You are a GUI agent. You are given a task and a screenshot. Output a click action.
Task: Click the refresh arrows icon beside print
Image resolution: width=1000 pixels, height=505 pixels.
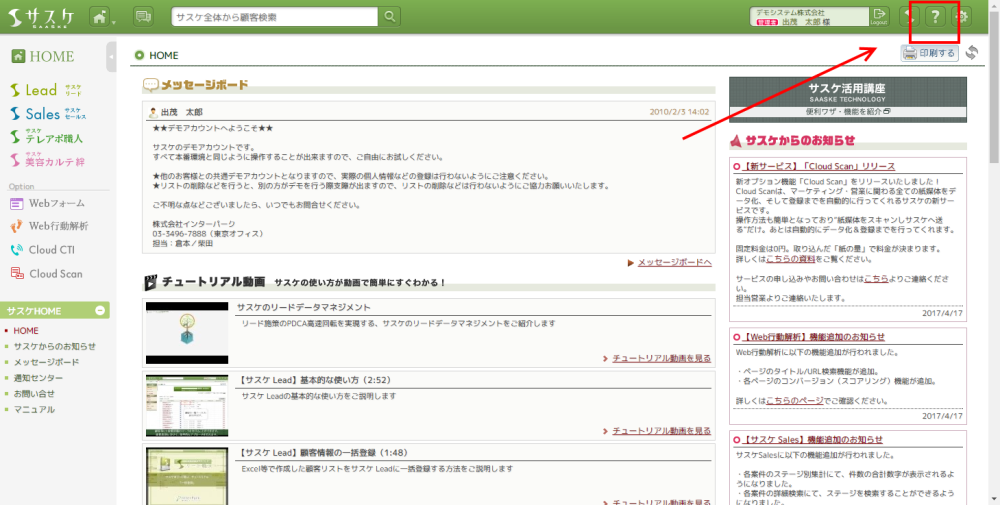coord(972,53)
